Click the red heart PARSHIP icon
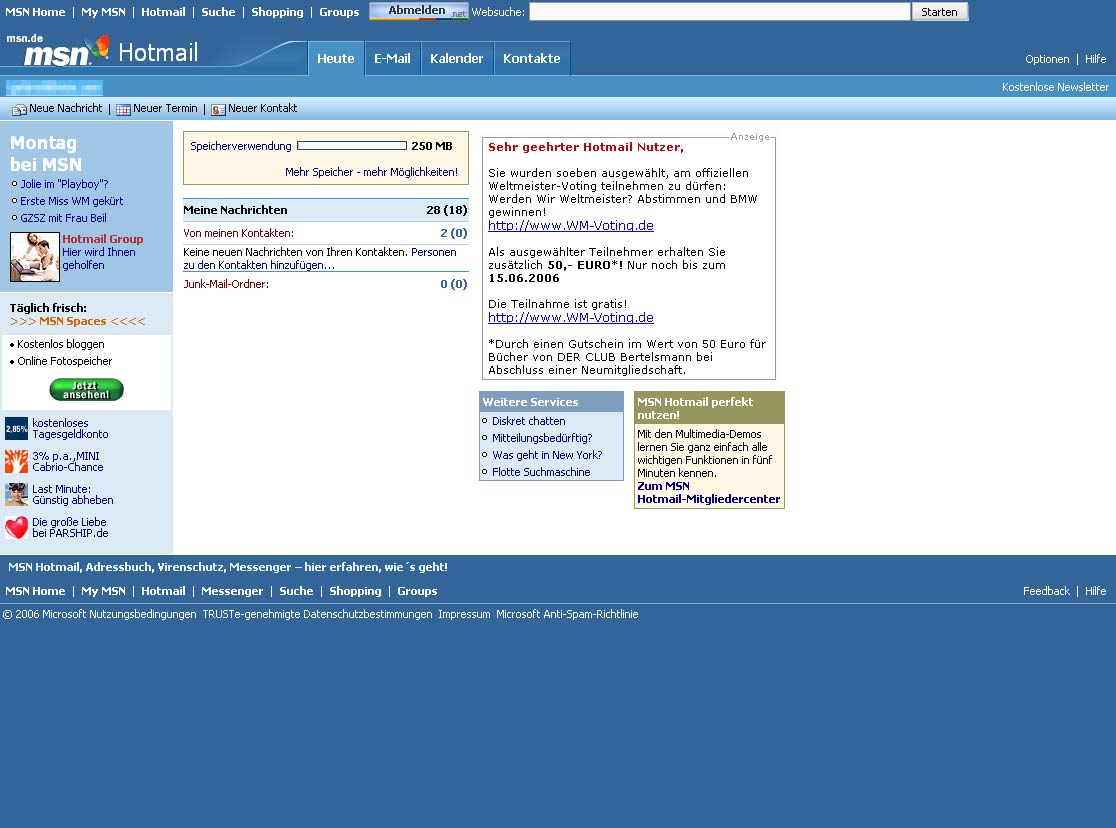The height and width of the screenshot is (828, 1116). click(16, 528)
